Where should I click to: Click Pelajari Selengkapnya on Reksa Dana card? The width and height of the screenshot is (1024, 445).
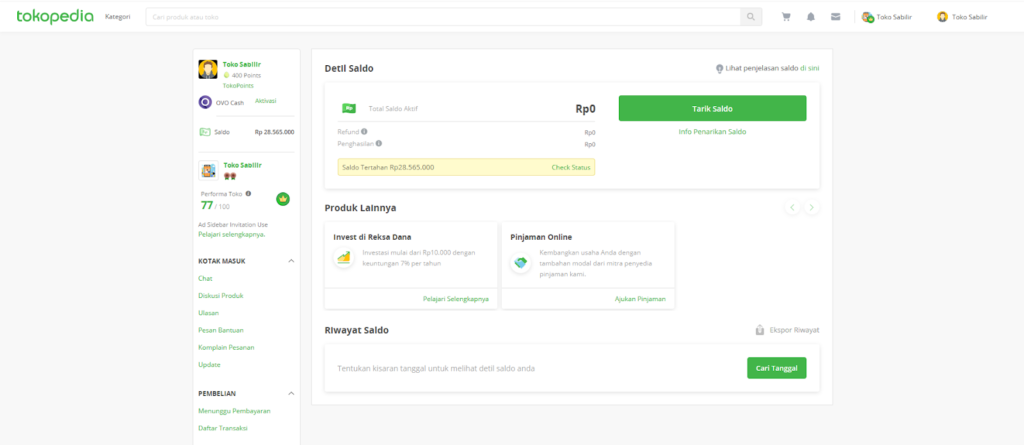tap(456, 299)
